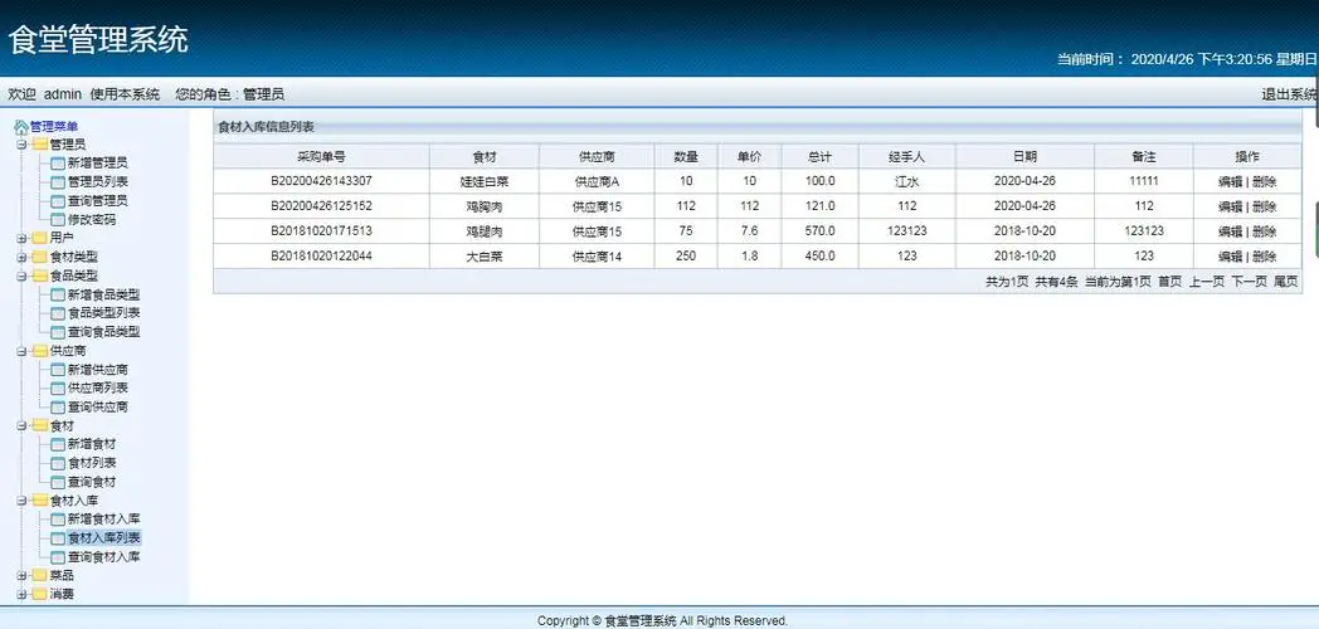This screenshot has width=1319, height=629.
Task: Click the 管理员 folder icon
Action: coord(40,145)
